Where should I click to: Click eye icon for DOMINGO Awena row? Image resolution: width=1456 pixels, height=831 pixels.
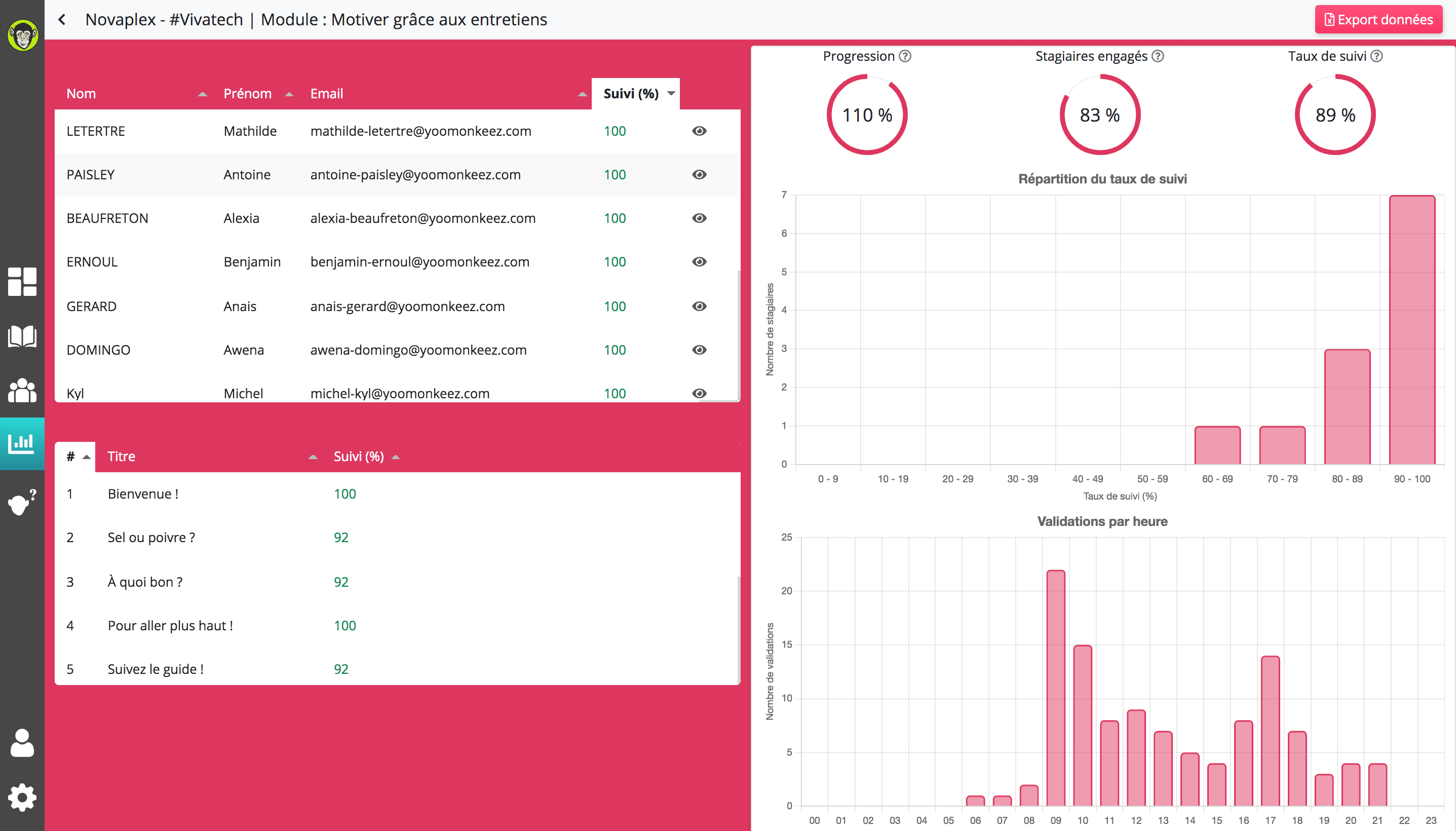(699, 350)
